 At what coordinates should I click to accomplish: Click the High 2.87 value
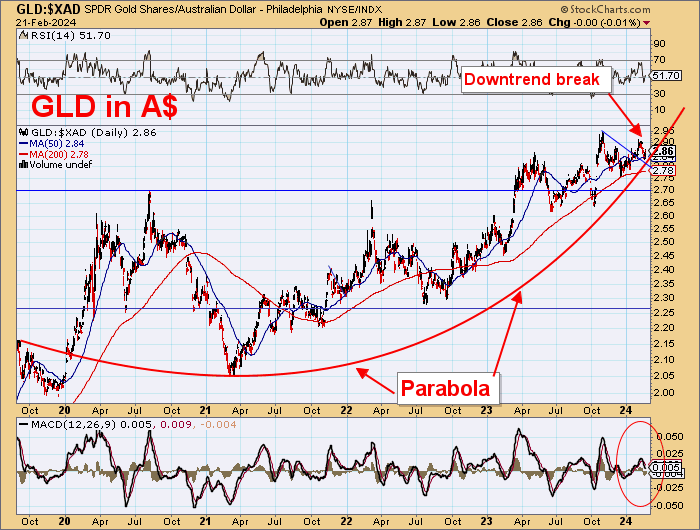click(402, 22)
